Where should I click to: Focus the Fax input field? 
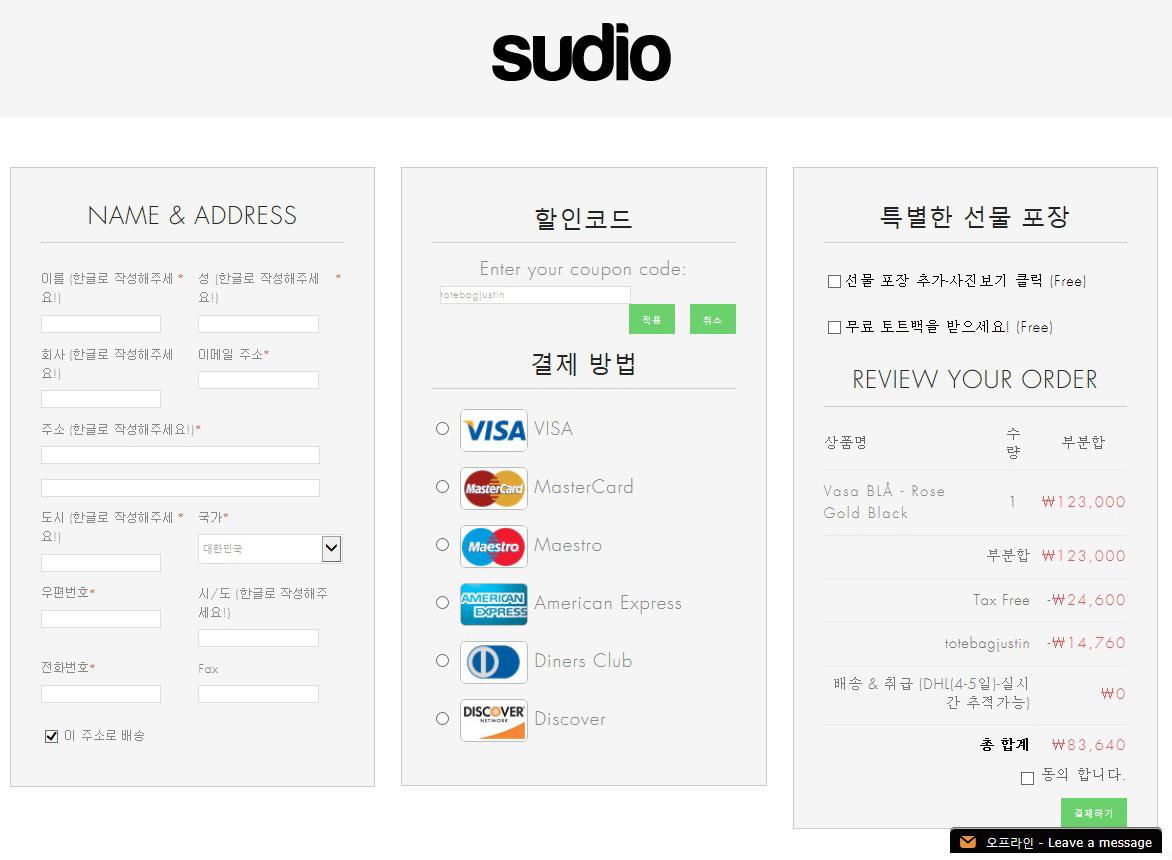[258, 694]
